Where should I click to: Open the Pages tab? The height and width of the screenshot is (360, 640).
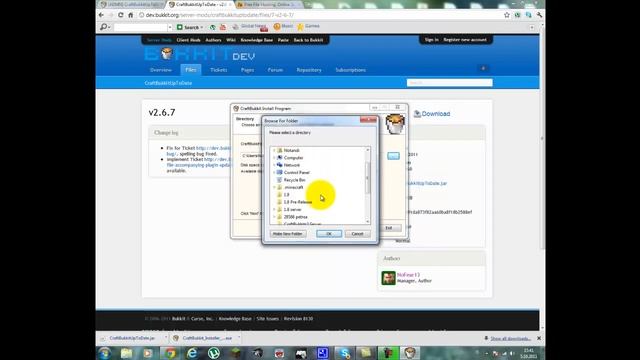tap(247, 70)
